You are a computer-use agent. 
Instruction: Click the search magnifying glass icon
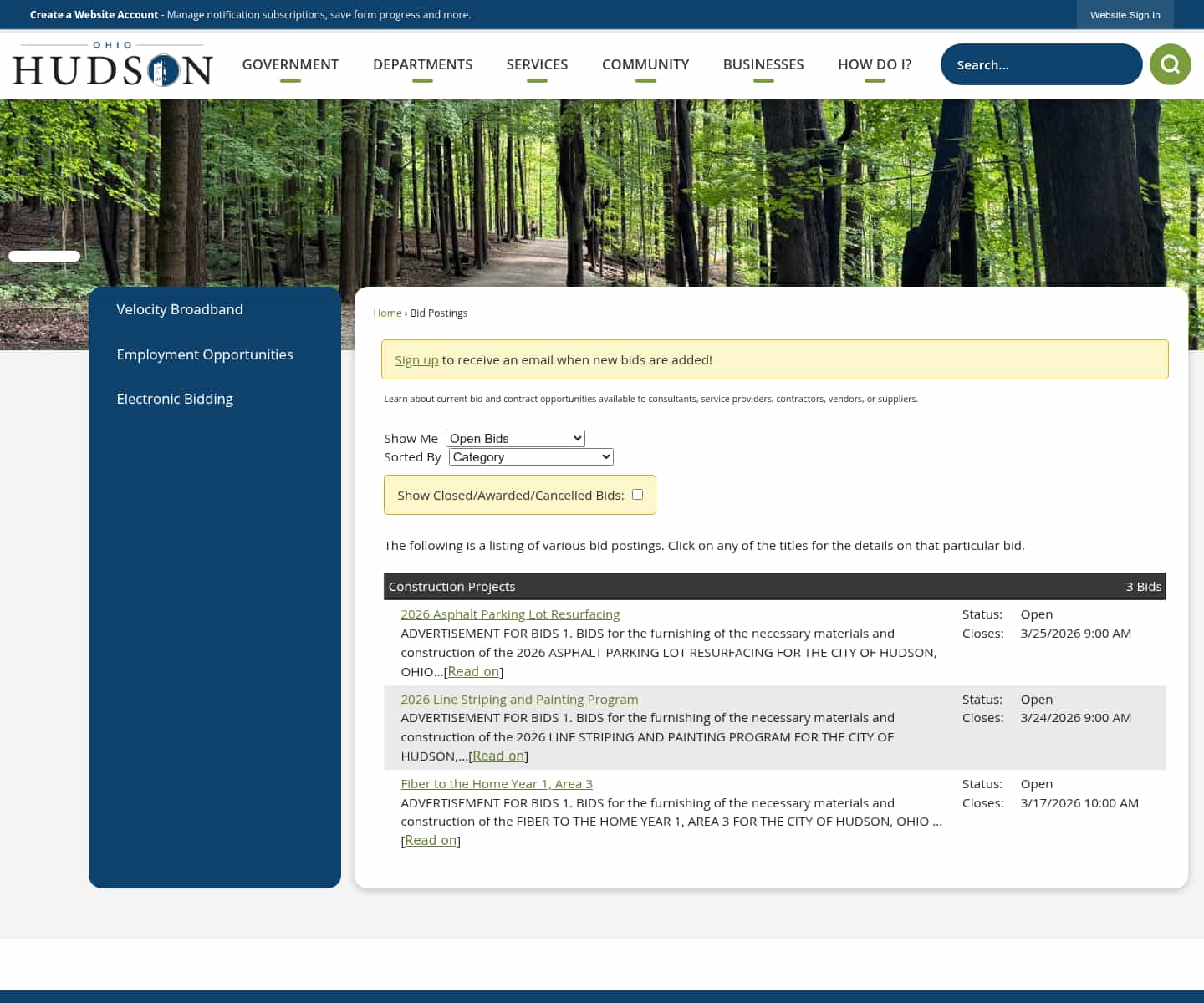point(1170,64)
